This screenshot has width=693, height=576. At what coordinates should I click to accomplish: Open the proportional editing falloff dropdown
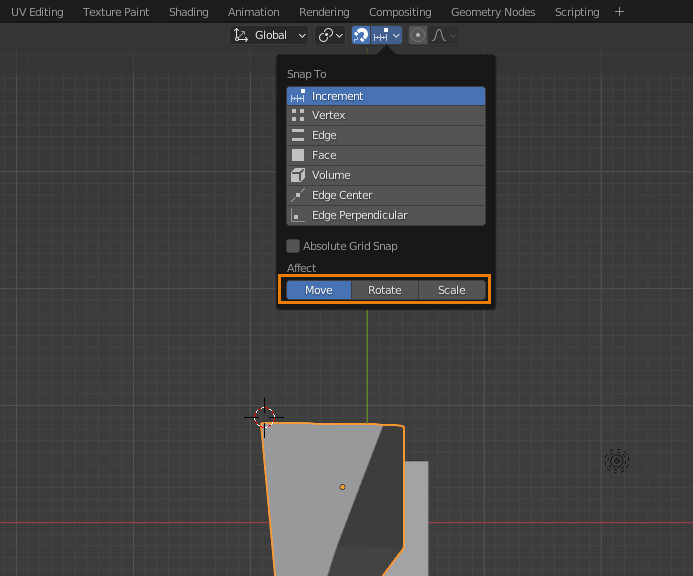click(x=444, y=35)
